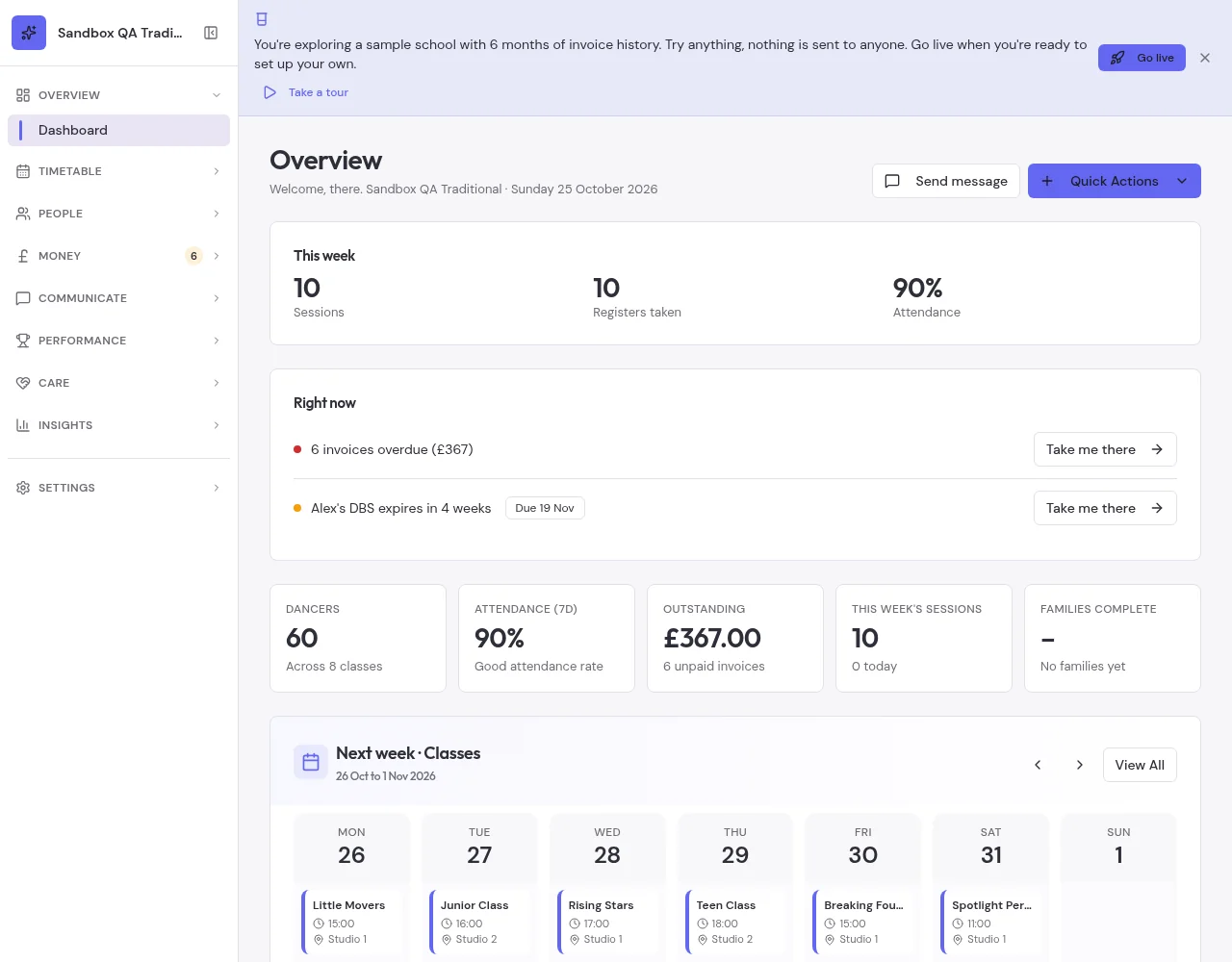1232x962 pixels.
Task: Click the plus icon in Quick Actions
Action: (x=1047, y=181)
